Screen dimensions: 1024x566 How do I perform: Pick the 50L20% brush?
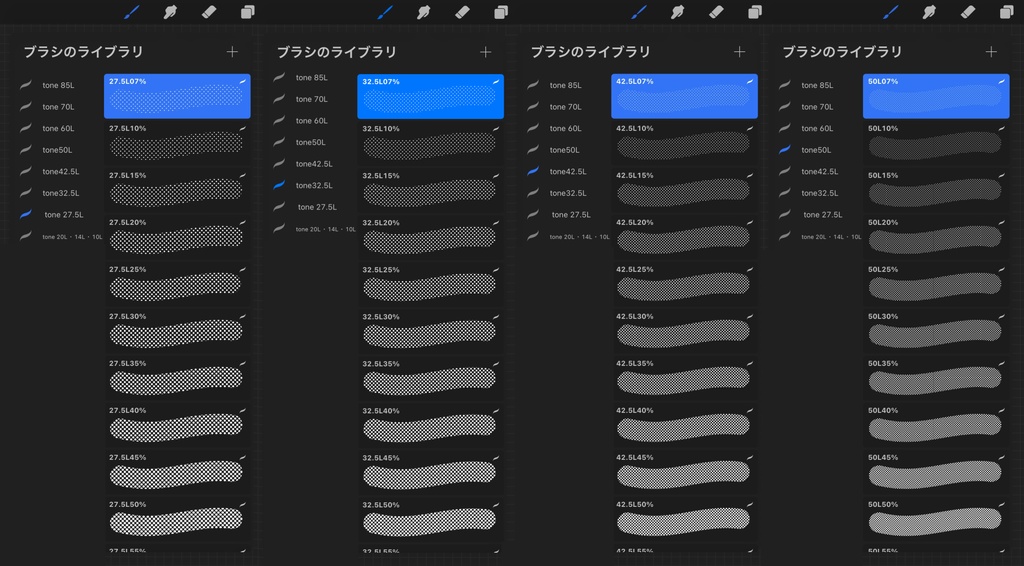click(x=936, y=237)
